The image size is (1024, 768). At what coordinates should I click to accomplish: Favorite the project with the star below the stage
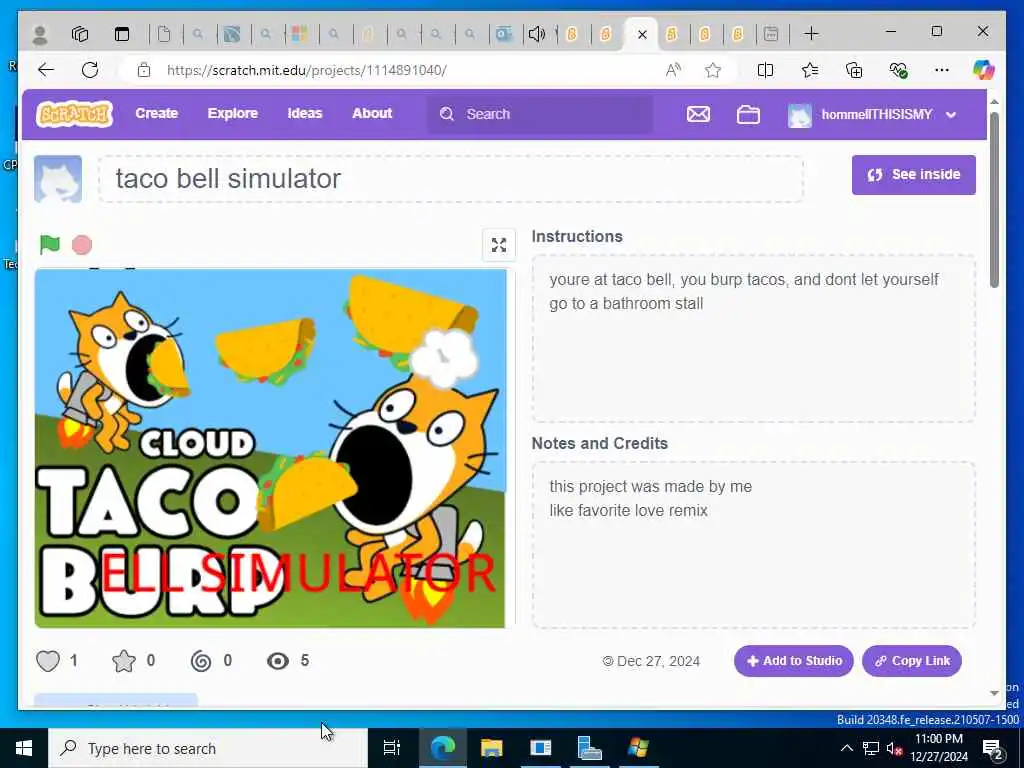pos(123,661)
